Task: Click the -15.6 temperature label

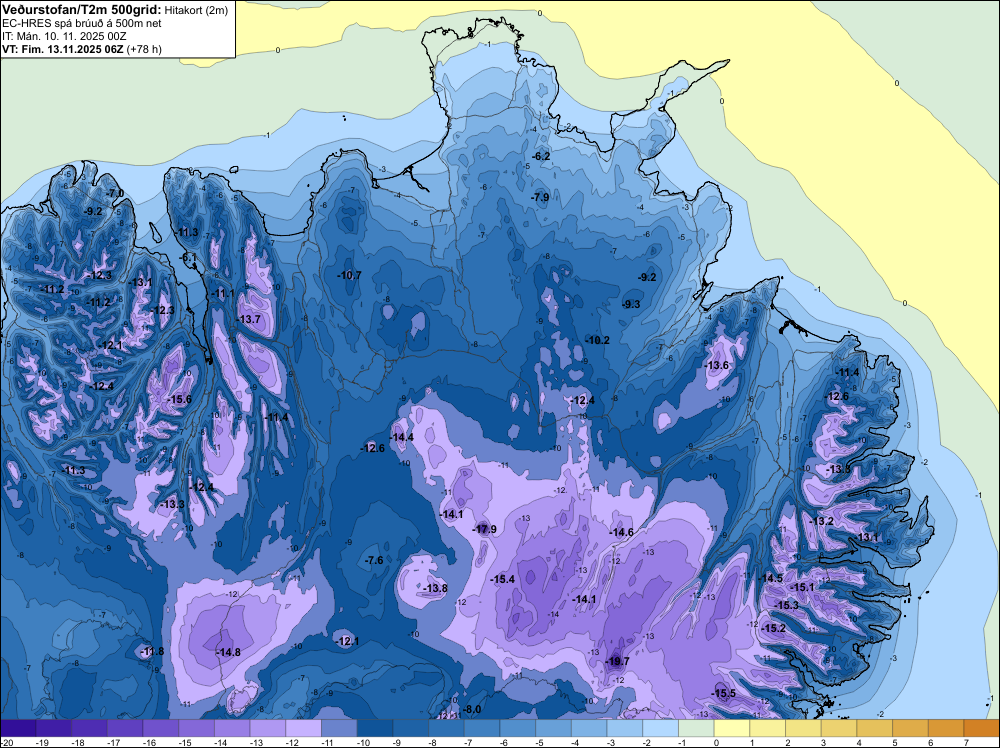Action: click(x=179, y=399)
